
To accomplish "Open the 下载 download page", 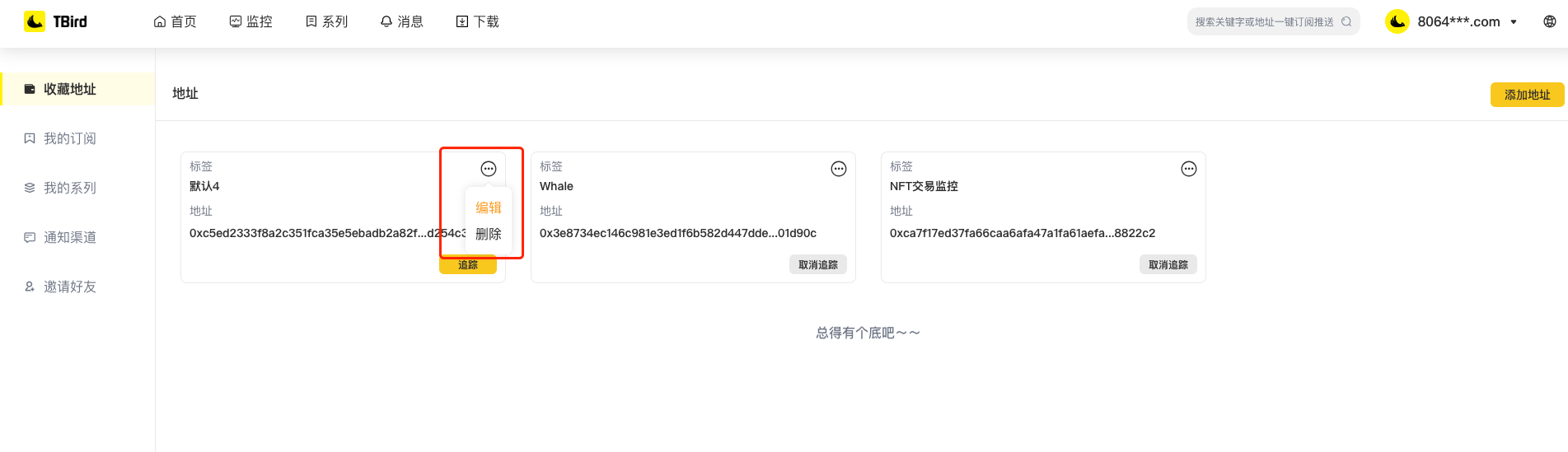I will click(478, 21).
